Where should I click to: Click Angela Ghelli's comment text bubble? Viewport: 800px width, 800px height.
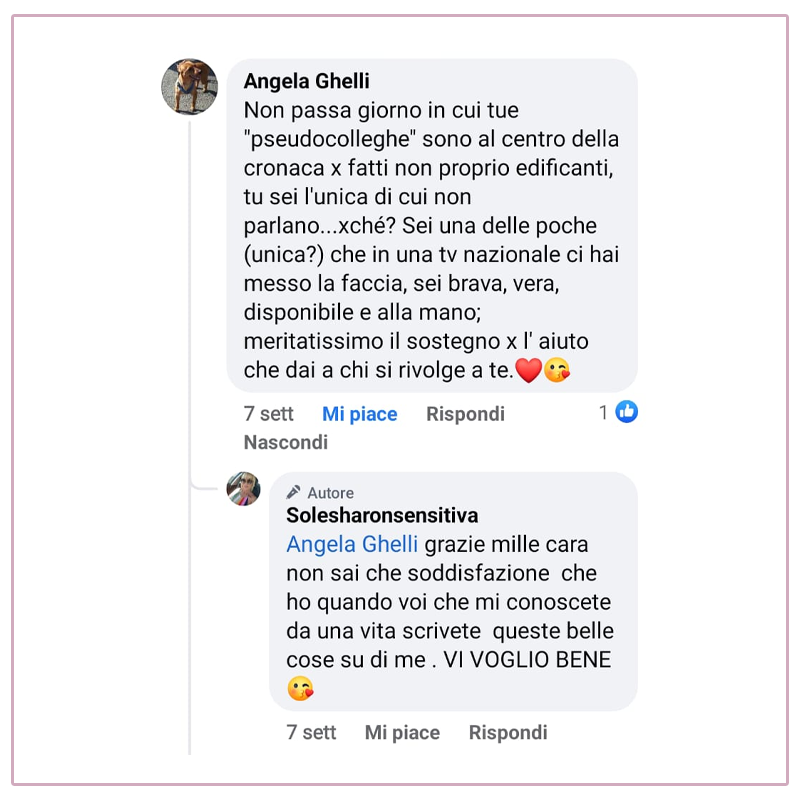pos(432,225)
